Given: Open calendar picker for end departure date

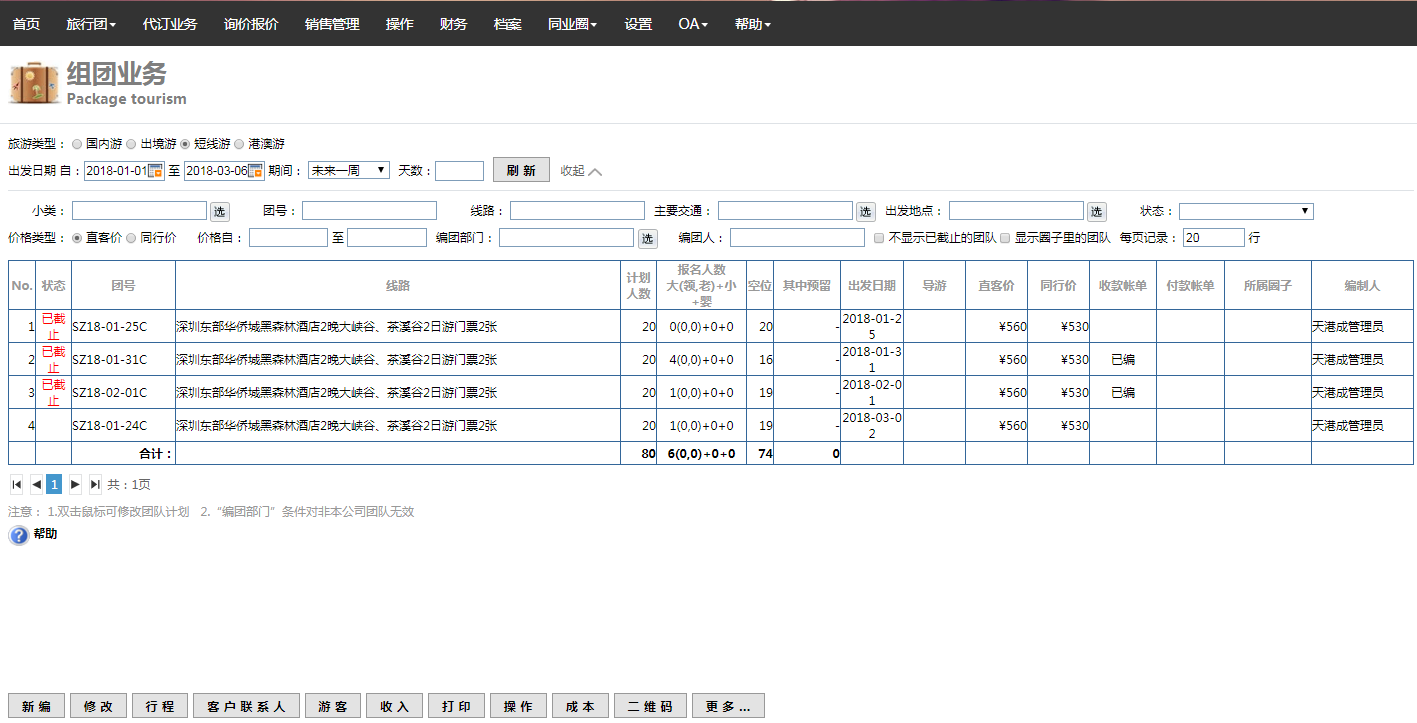Looking at the screenshot, I should point(256,171).
